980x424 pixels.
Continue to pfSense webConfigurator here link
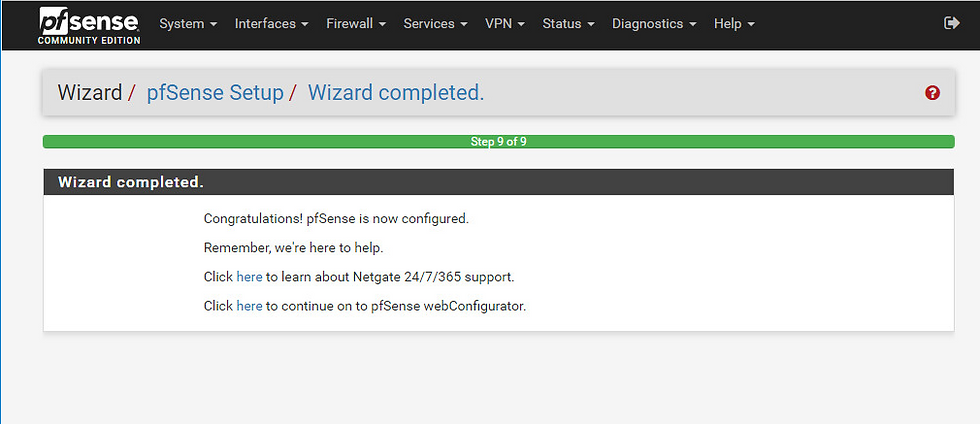point(249,307)
